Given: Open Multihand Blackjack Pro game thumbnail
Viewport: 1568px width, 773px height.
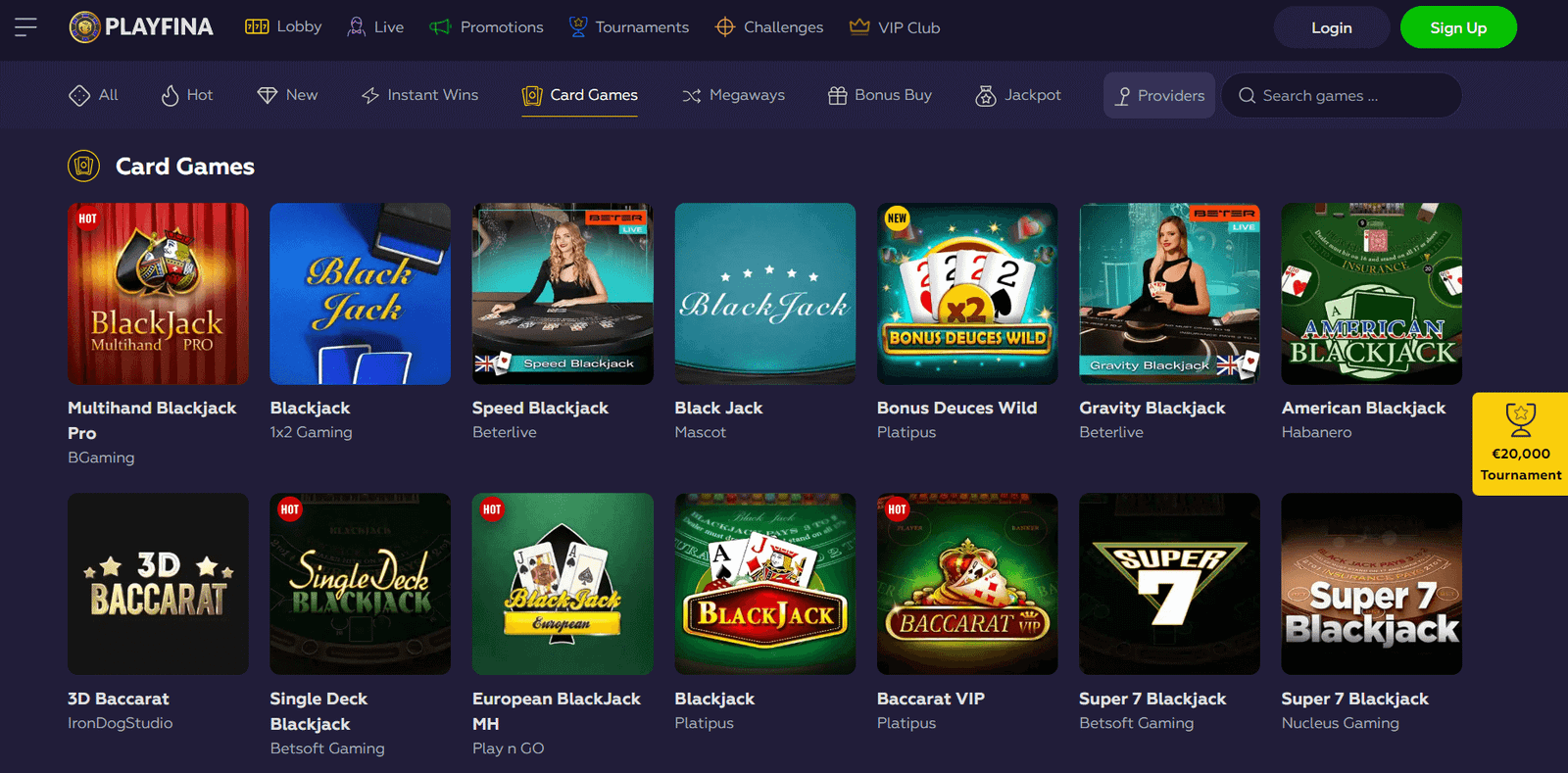Looking at the screenshot, I should coord(158,294).
